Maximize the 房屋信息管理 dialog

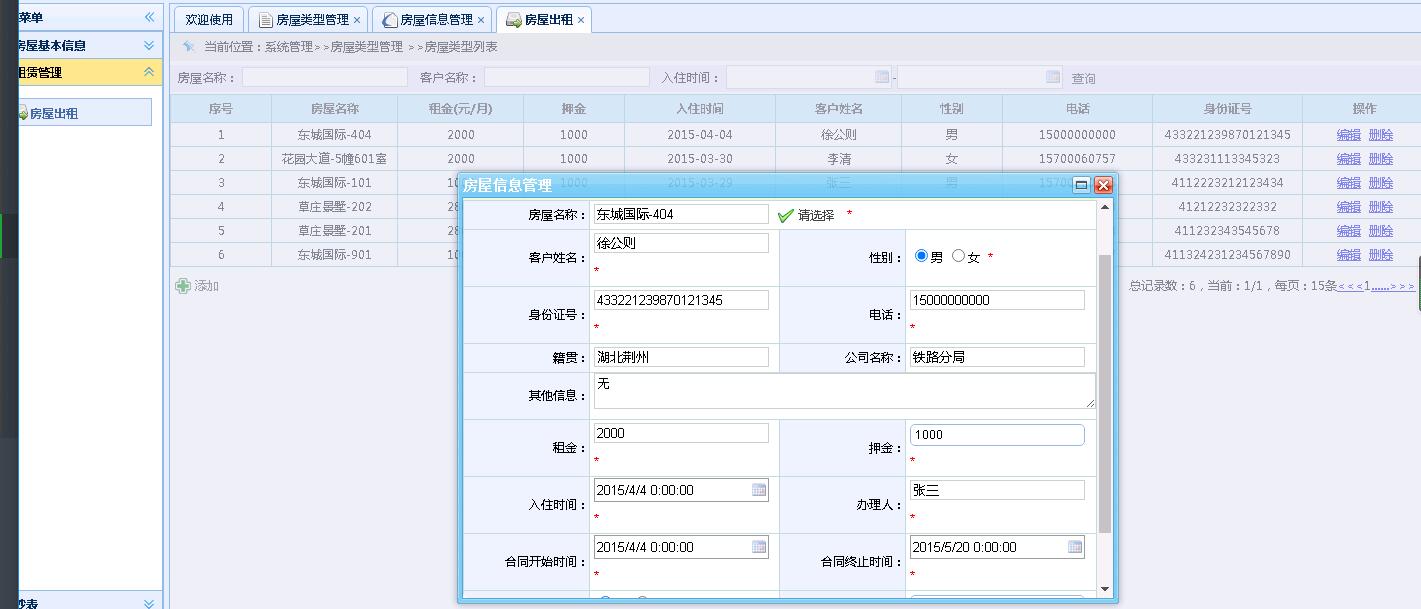pos(1081,185)
